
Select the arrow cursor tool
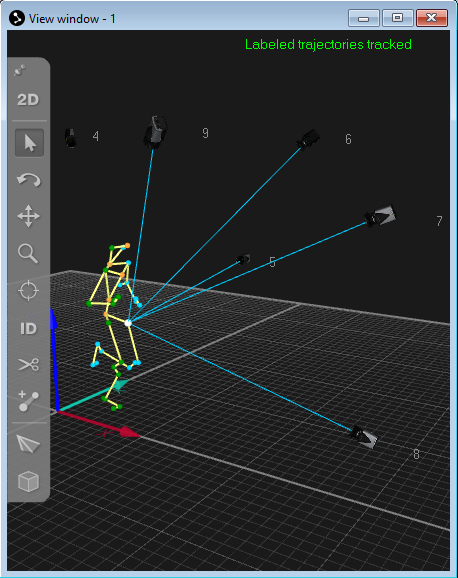(x=29, y=143)
